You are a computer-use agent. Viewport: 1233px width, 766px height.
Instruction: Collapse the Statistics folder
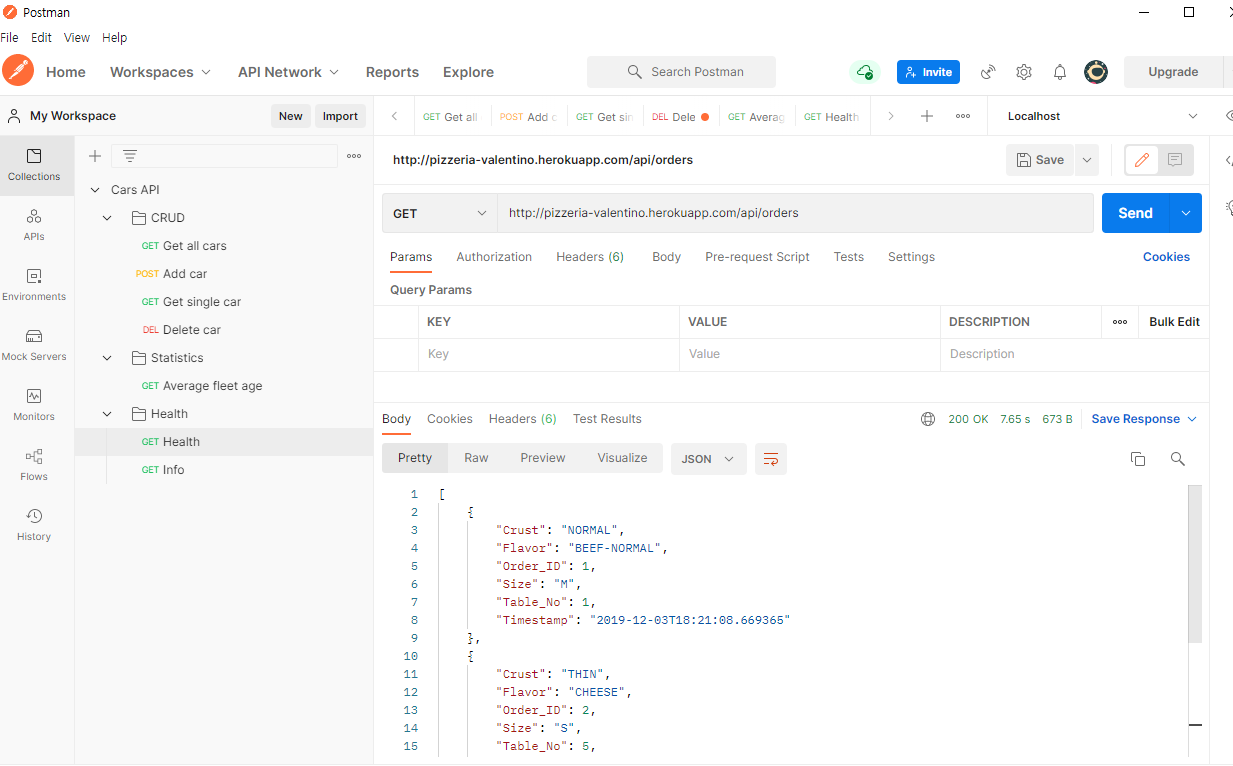(107, 358)
